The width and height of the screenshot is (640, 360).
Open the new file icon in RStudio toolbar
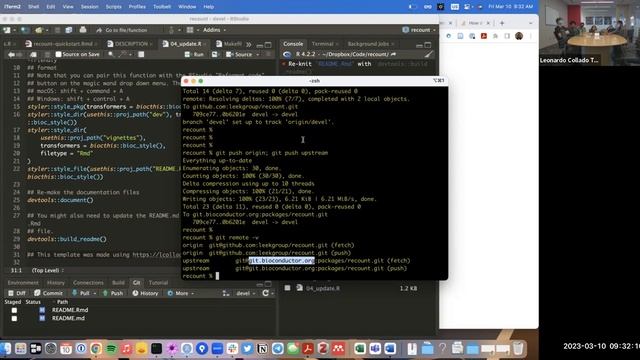[7, 30]
